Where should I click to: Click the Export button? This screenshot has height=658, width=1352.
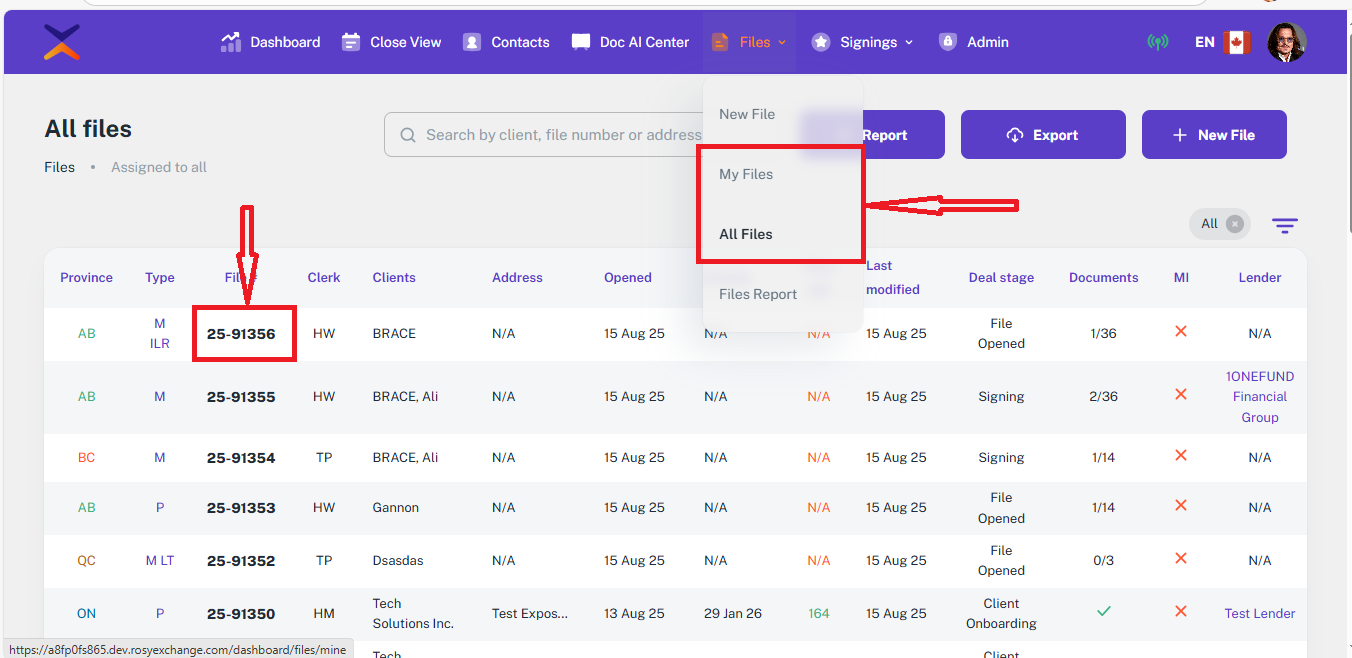click(x=1043, y=135)
